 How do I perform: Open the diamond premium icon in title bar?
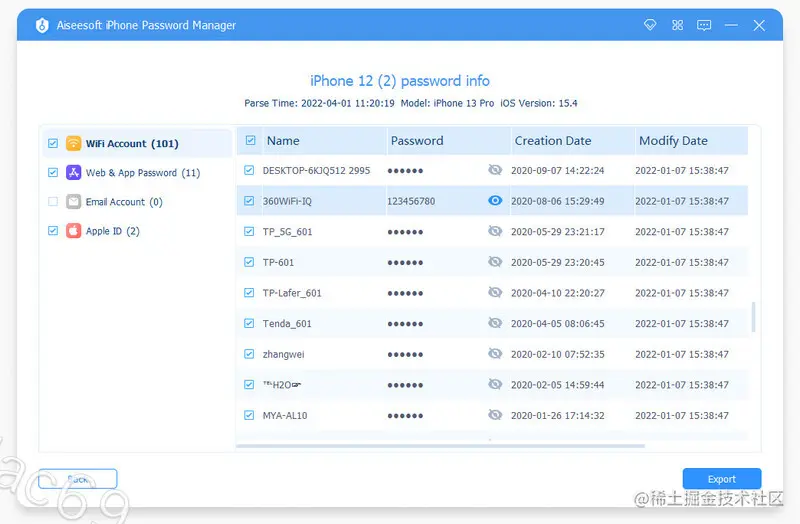click(649, 25)
